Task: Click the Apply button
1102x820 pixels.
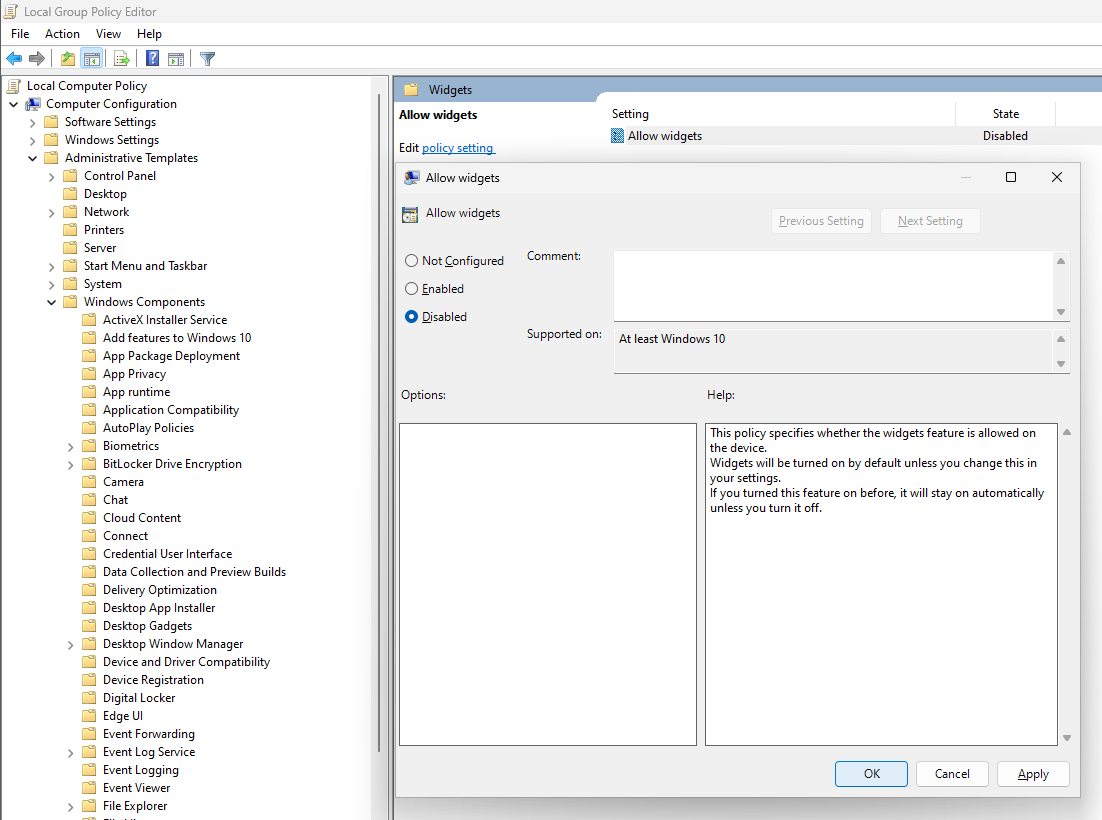Action: click(1033, 774)
